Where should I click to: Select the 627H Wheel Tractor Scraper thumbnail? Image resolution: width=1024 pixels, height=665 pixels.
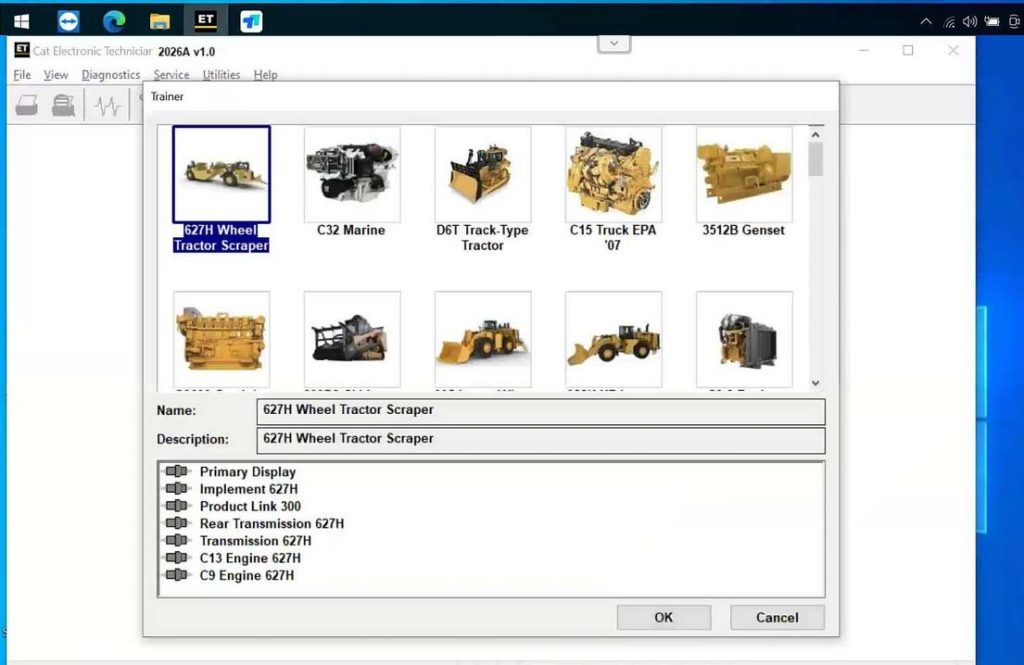221,174
